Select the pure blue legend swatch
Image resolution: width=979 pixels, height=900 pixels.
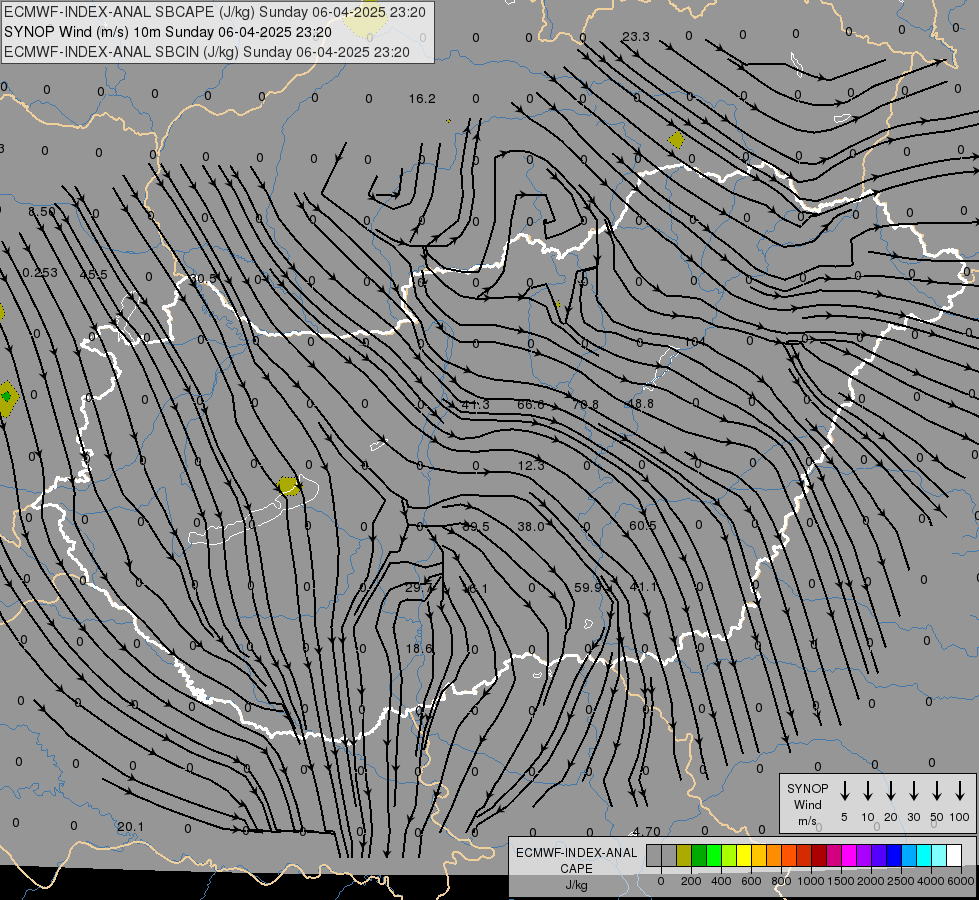tap(893, 855)
